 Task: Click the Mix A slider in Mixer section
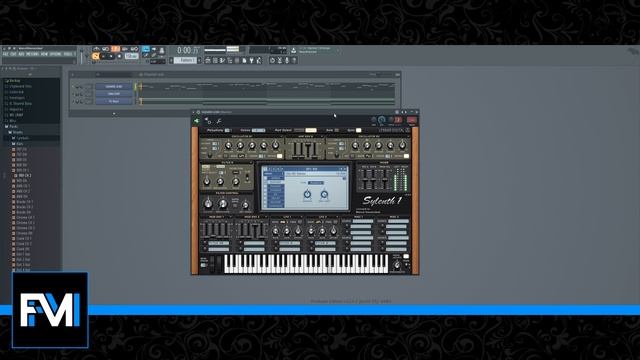(x=364, y=179)
